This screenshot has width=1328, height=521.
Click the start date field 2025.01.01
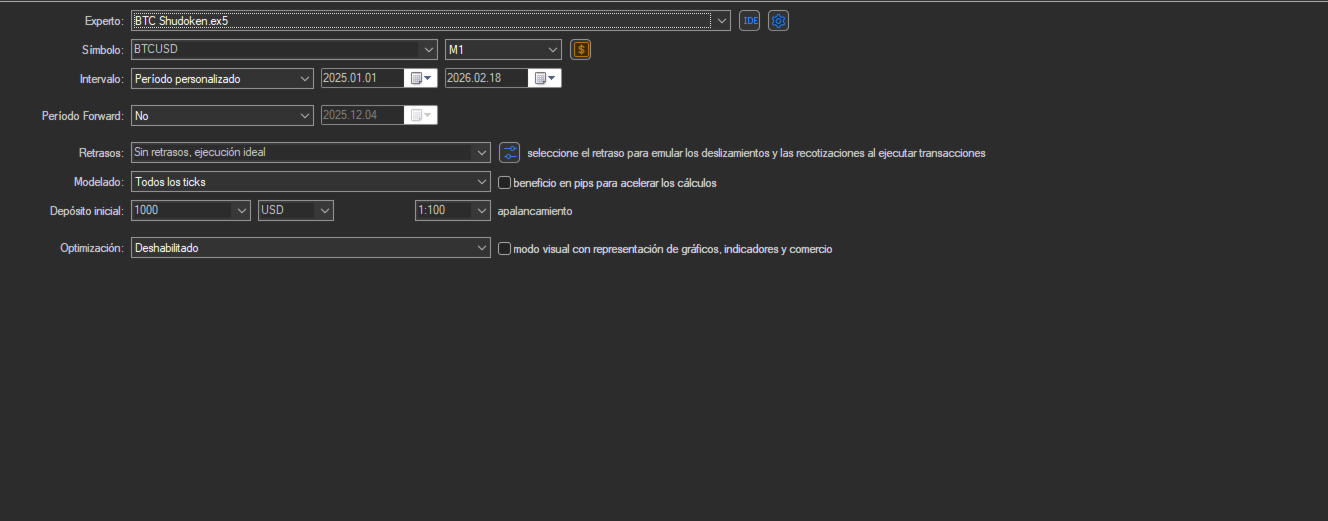pyautogui.click(x=362, y=78)
